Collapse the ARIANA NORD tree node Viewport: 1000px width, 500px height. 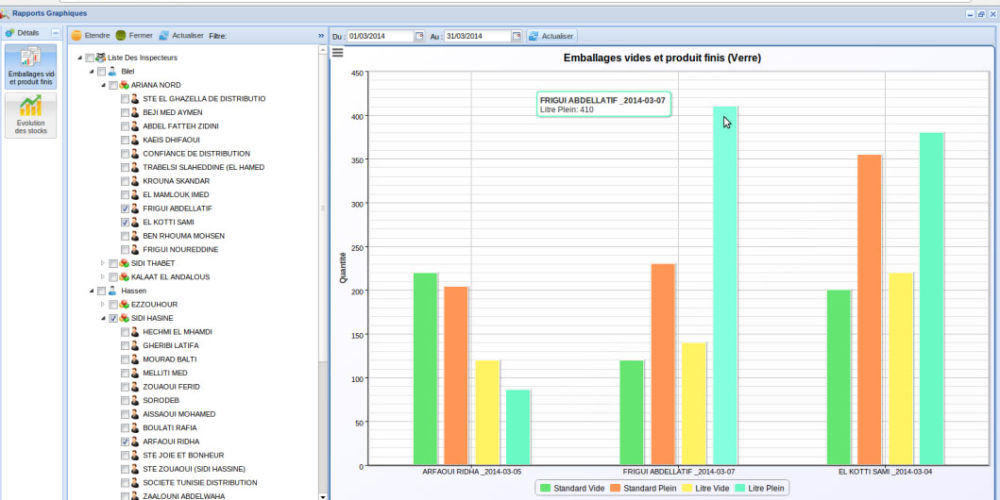[x=102, y=86]
